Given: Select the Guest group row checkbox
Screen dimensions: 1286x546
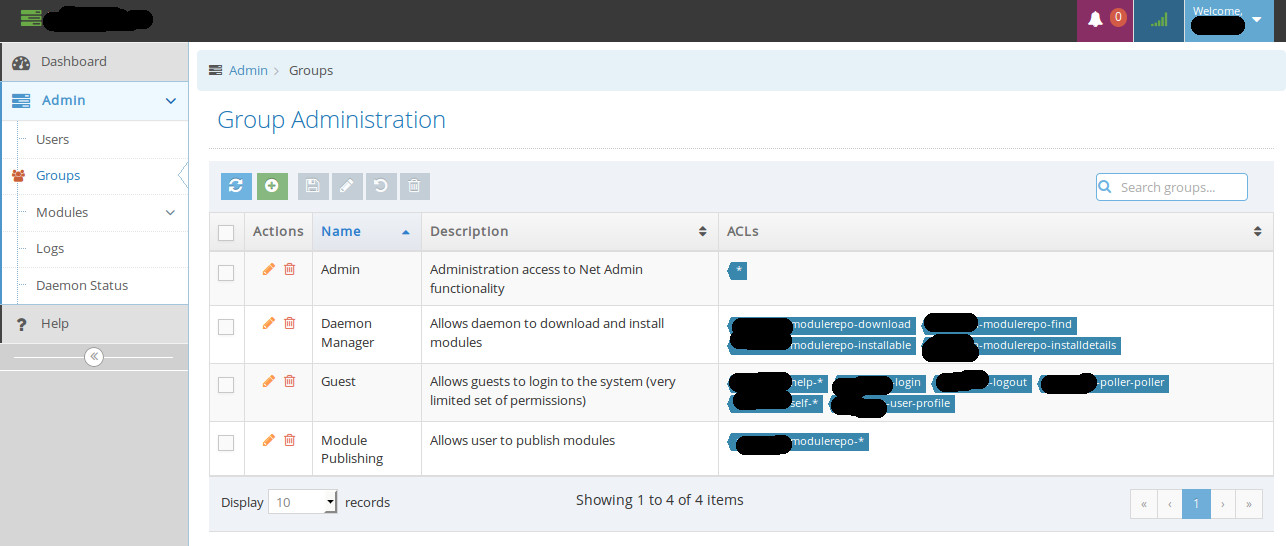Looking at the screenshot, I should point(226,385).
